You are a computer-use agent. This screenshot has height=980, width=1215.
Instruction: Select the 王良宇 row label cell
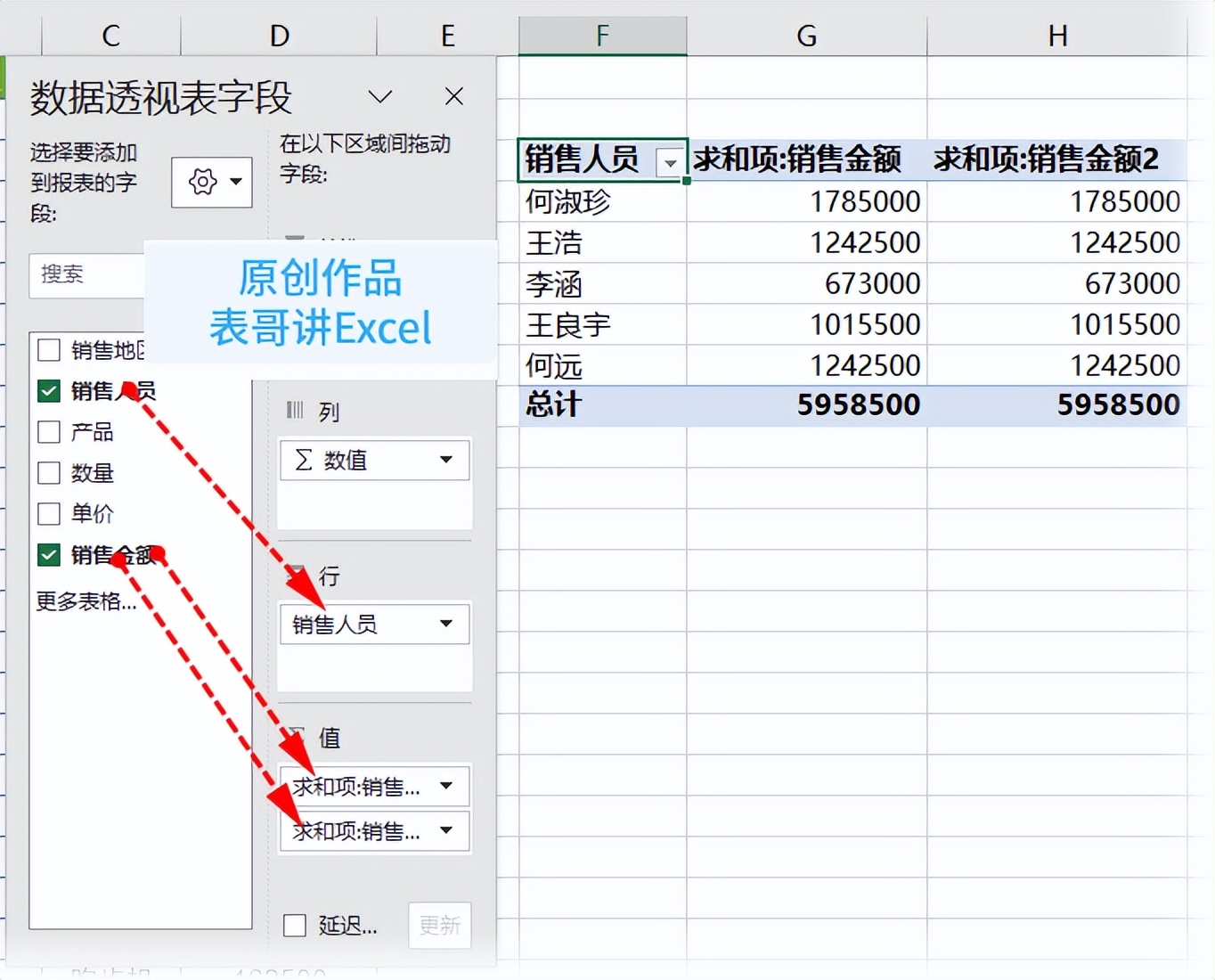(603, 324)
